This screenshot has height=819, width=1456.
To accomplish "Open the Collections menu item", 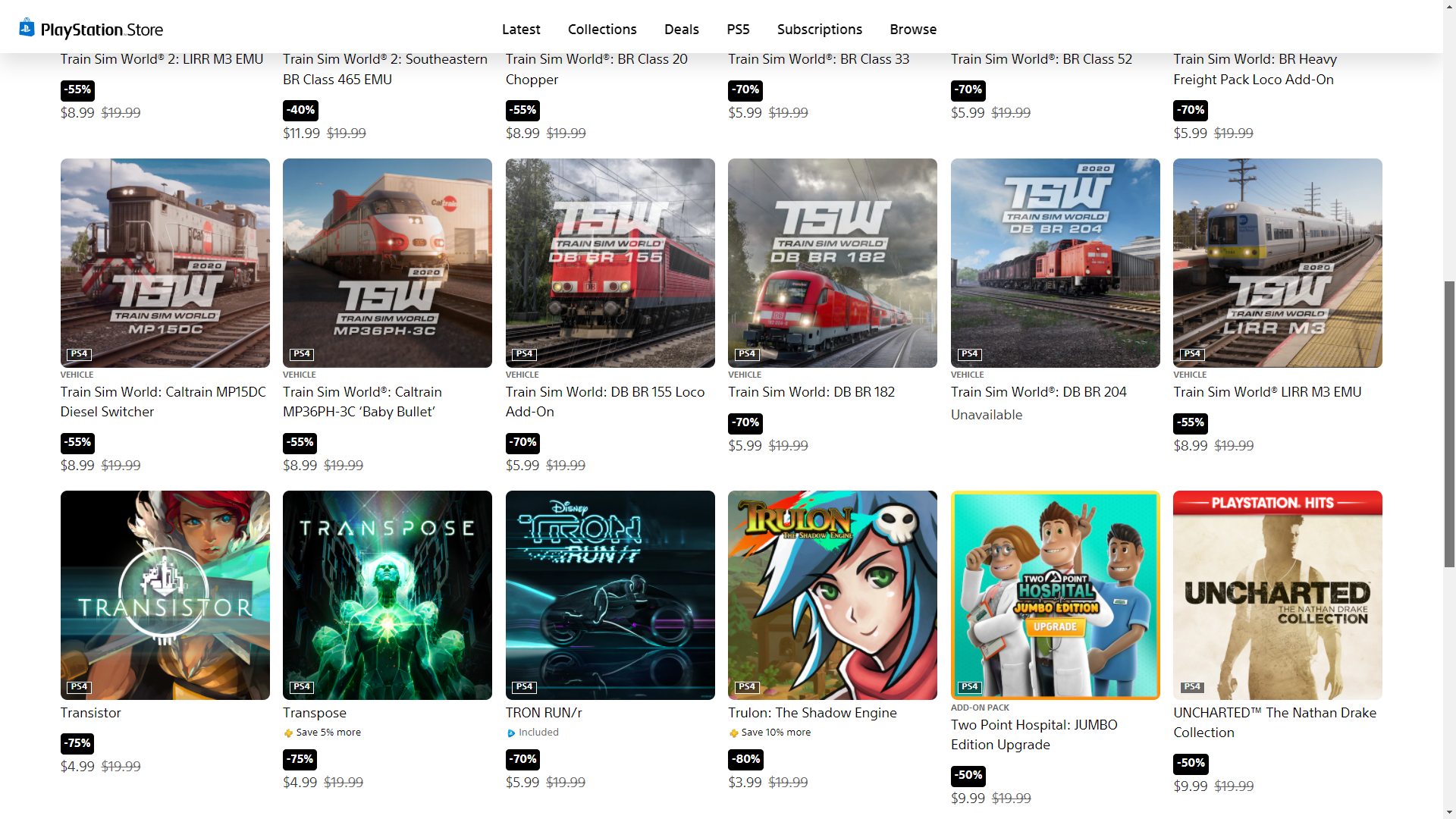I will 602,29.
